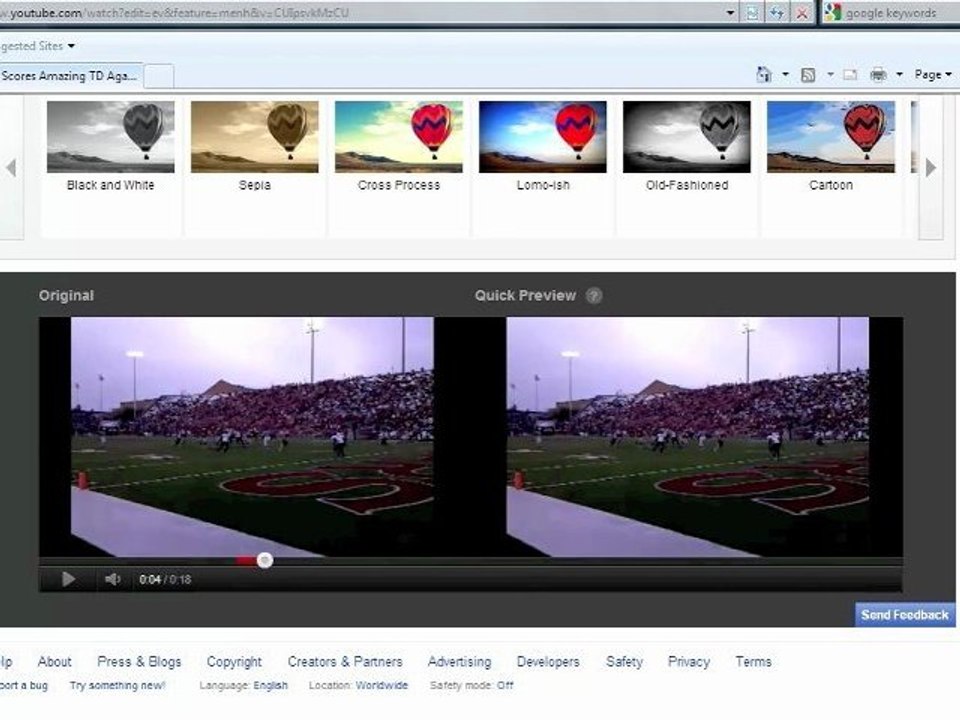Click the 0:04 / 0:18 time display

point(165,579)
